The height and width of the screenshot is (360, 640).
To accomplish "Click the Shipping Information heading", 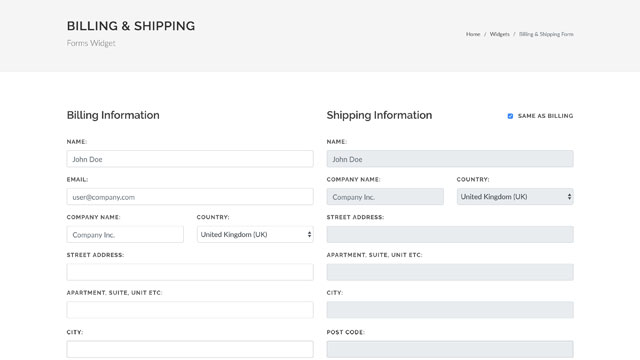I will (379, 115).
